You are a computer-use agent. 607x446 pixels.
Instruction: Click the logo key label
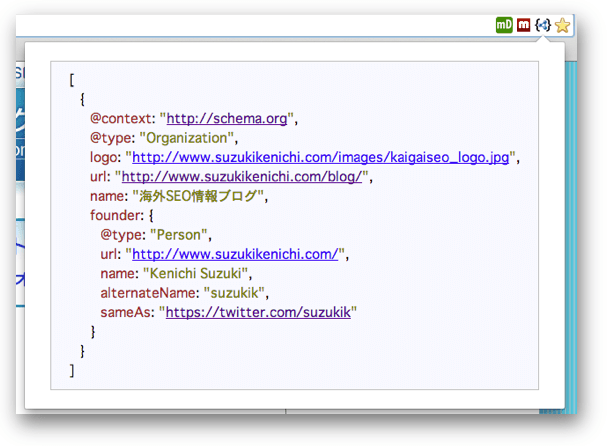coord(105,158)
